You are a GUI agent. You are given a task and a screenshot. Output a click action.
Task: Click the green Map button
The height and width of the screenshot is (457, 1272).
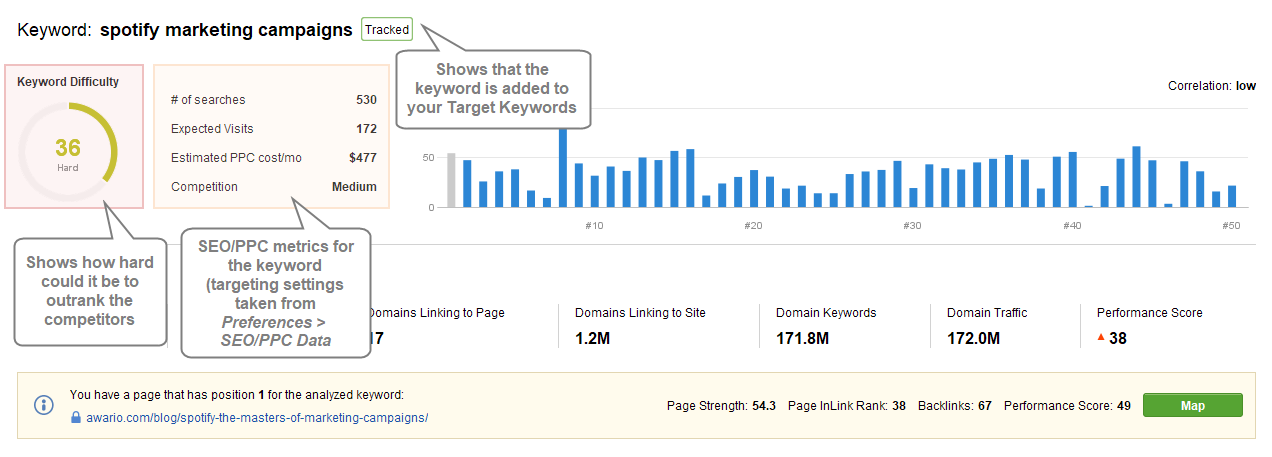click(1192, 406)
